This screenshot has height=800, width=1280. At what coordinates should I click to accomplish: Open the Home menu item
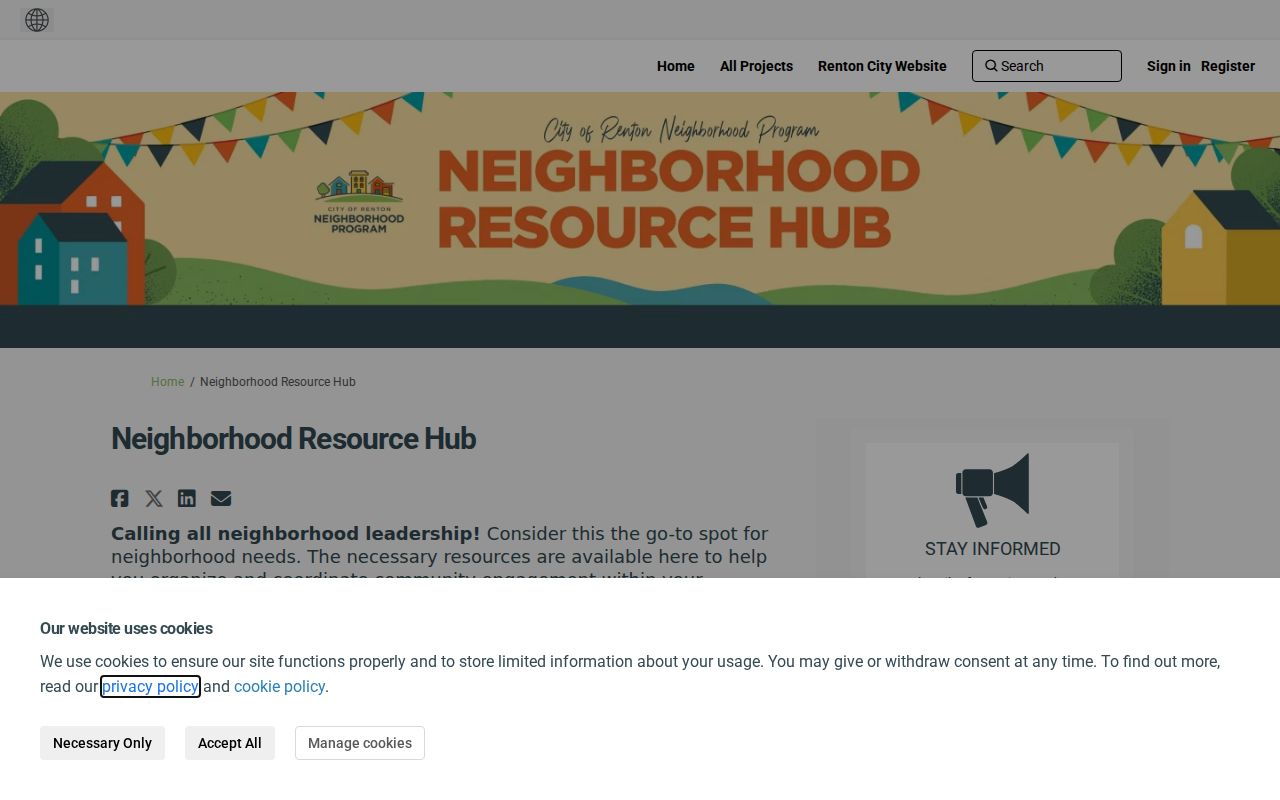click(x=676, y=66)
